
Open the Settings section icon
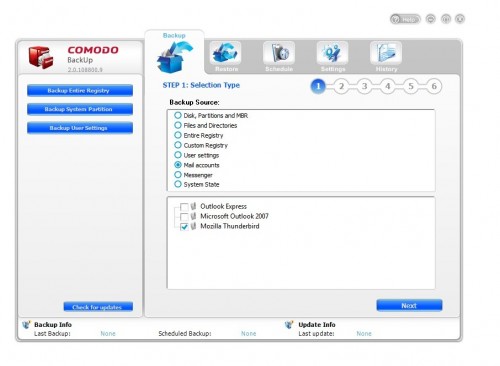tap(332, 53)
